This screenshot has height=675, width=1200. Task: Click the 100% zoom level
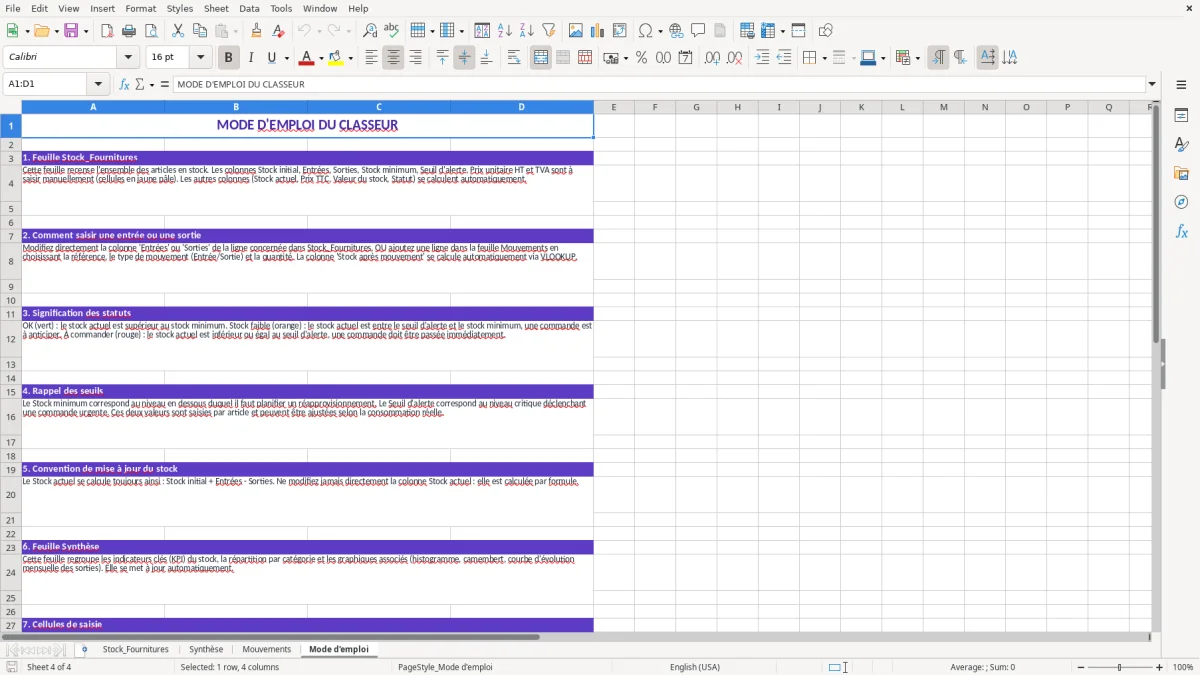click(x=1183, y=667)
